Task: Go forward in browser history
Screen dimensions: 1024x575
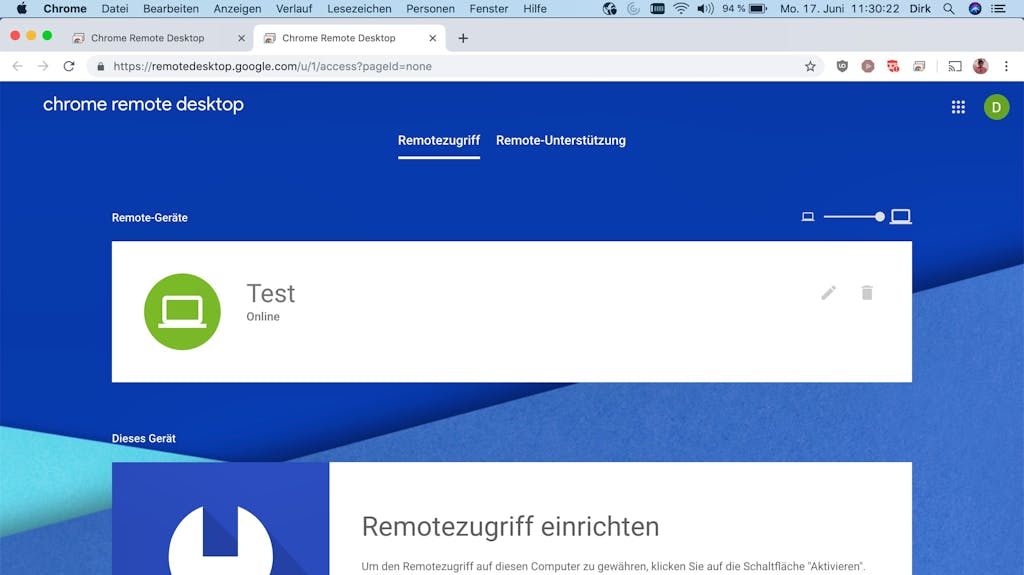Action: [43, 66]
